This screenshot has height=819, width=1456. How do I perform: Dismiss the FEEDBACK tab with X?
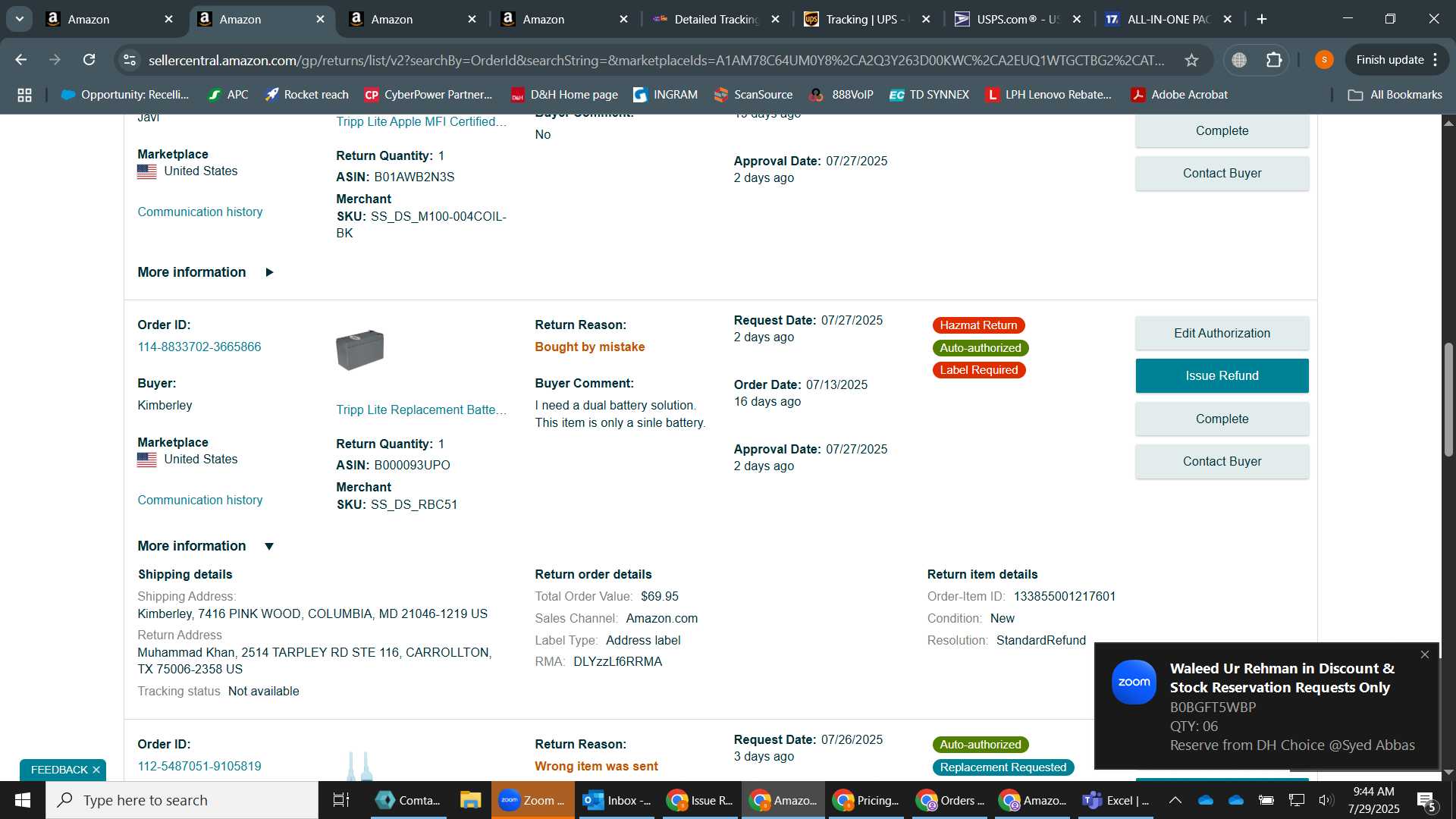(96, 770)
